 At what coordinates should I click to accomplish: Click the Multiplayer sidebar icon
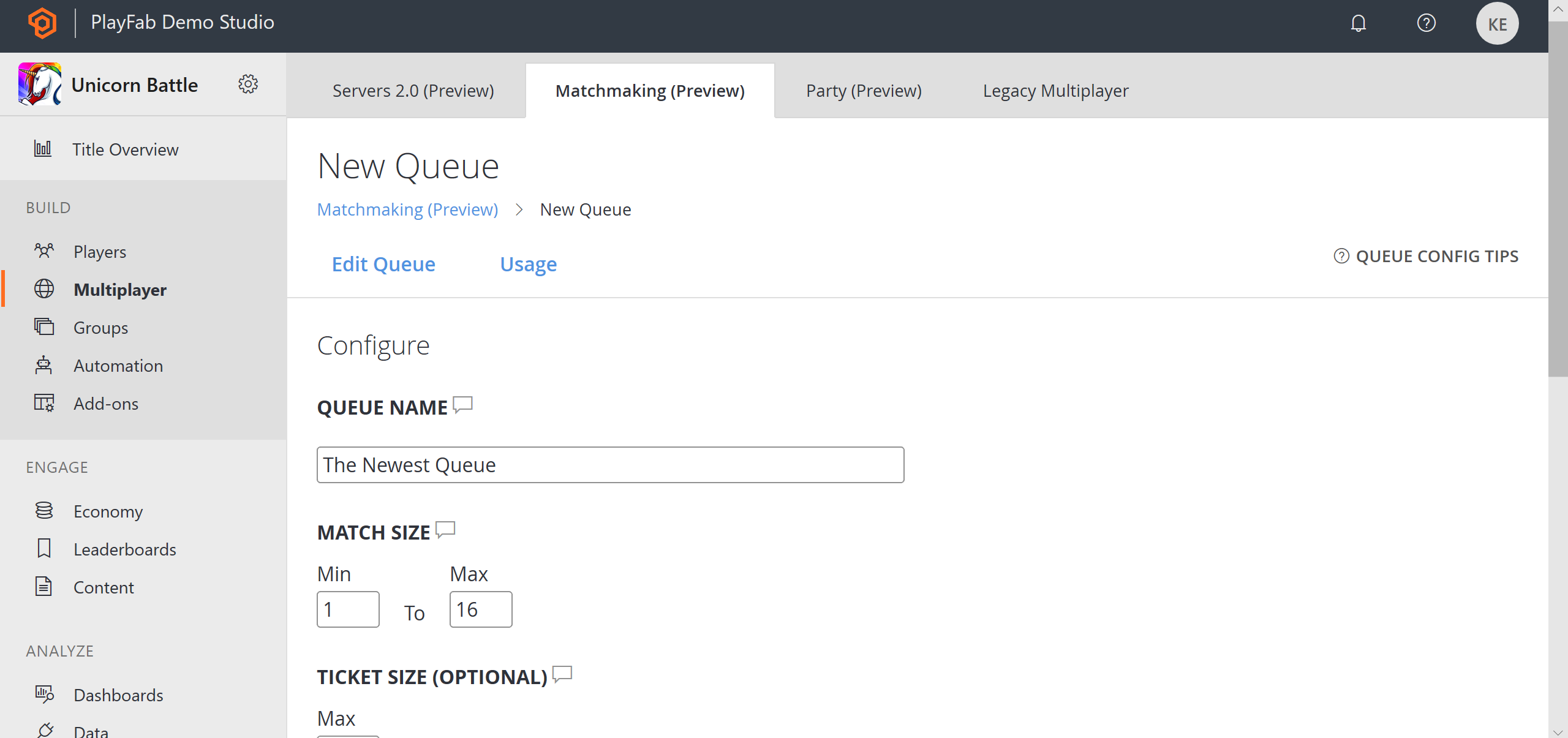coord(44,289)
